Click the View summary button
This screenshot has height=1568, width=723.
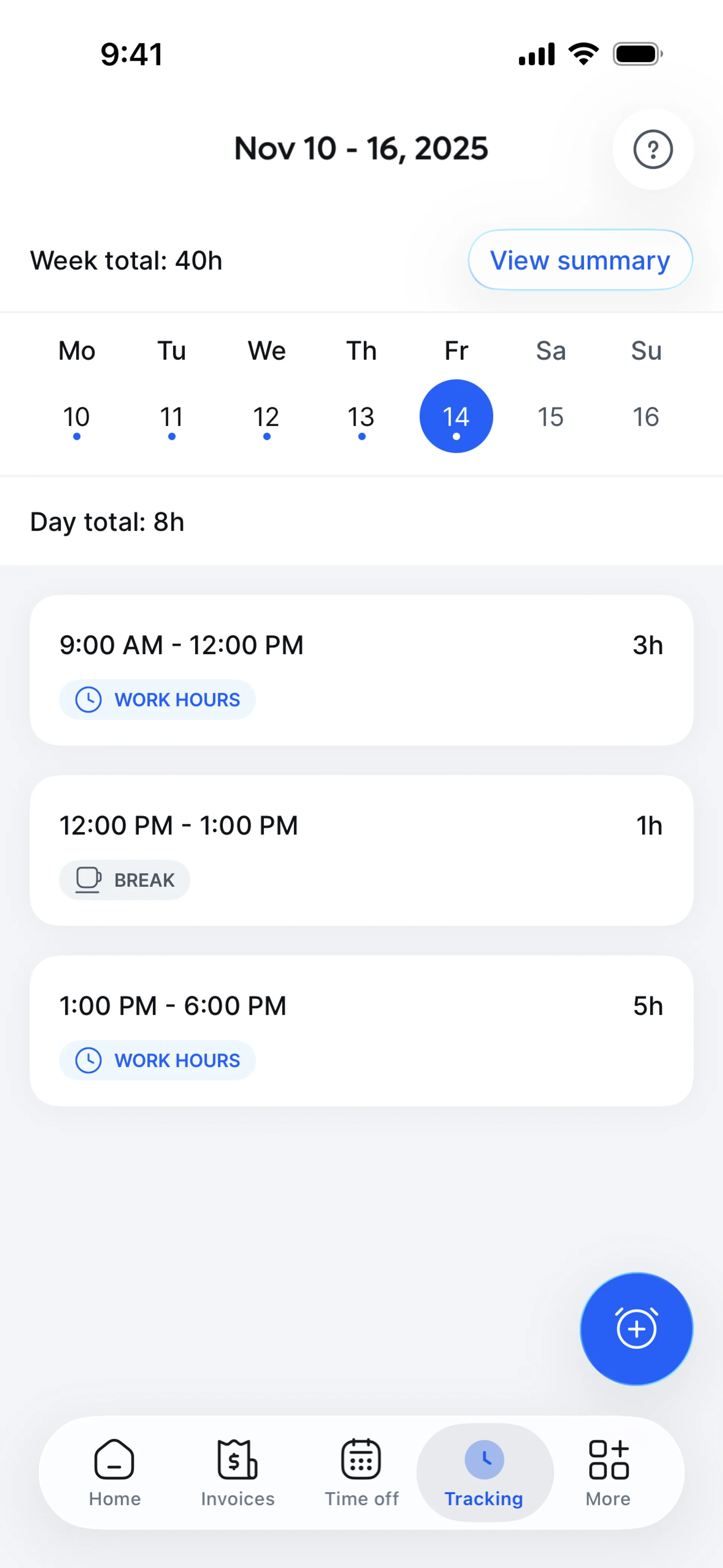[x=580, y=260]
